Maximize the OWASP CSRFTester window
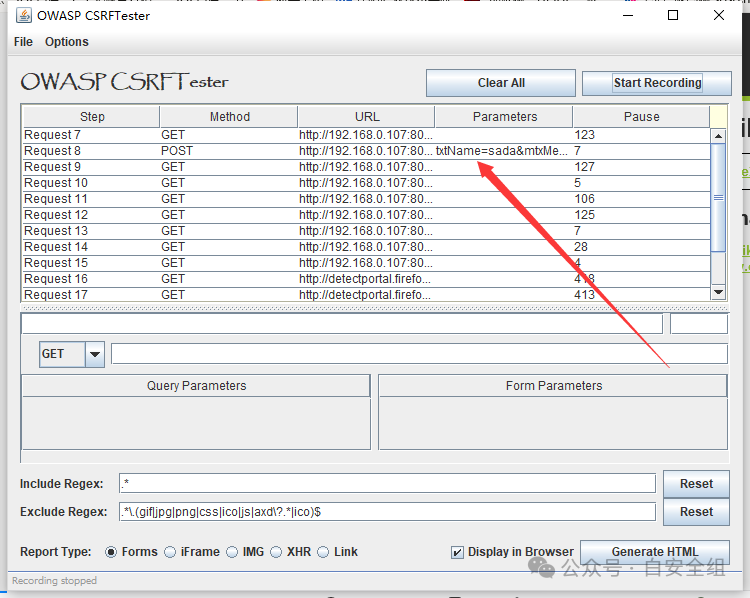 [x=673, y=15]
